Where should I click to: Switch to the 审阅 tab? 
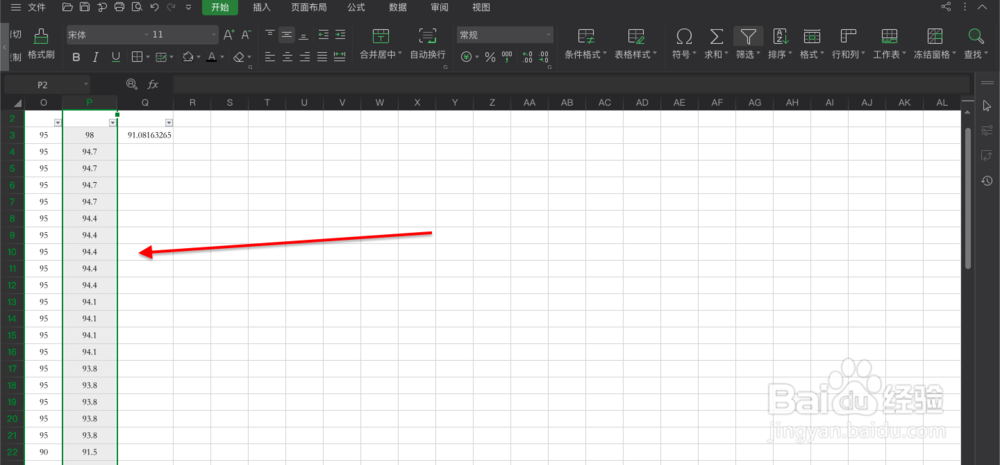pos(439,8)
